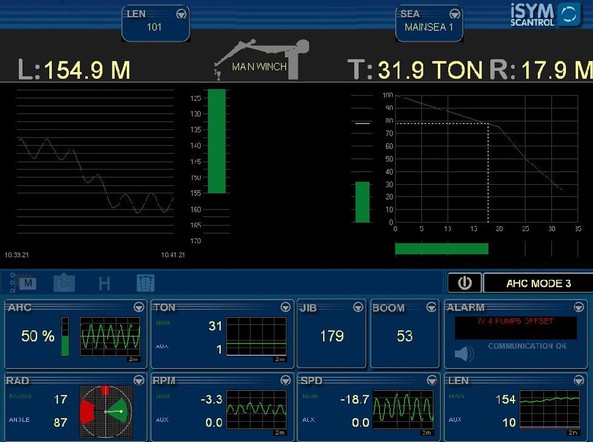
Task: Click the 10.41.21 end timestamp
Action: [173, 255]
